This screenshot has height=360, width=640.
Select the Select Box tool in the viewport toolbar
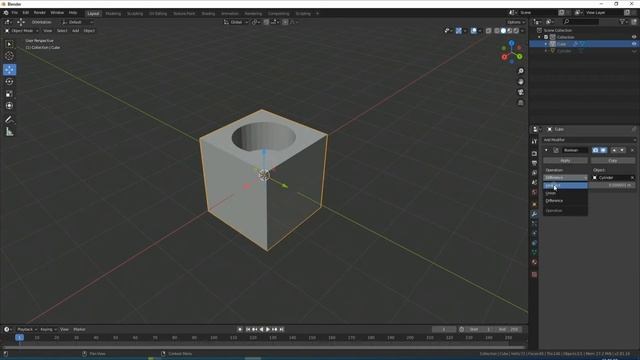9,44
